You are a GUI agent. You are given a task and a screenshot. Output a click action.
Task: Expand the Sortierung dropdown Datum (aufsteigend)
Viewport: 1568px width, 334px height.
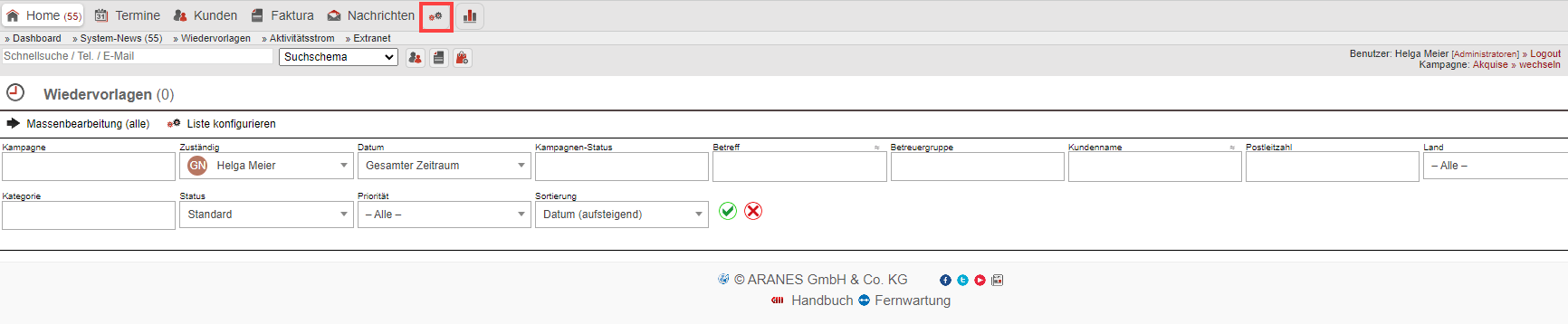pyautogui.click(x=621, y=215)
